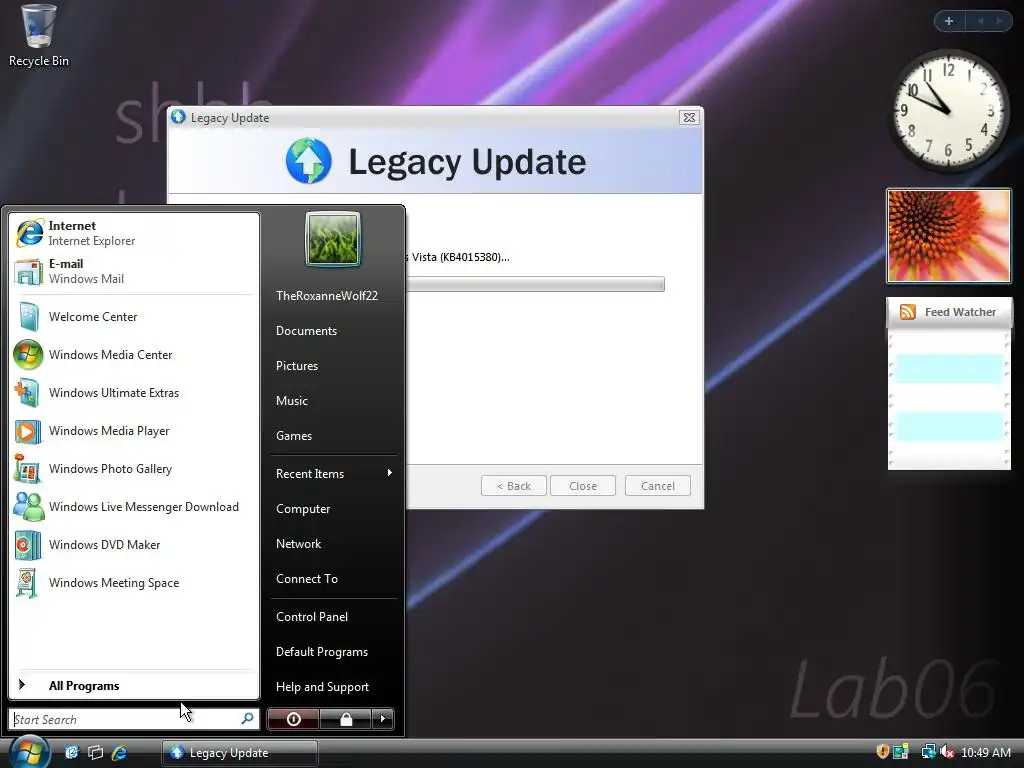Open Internet Explorer from Start menu
Image resolution: width=1024 pixels, height=768 pixels.
point(134,233)
